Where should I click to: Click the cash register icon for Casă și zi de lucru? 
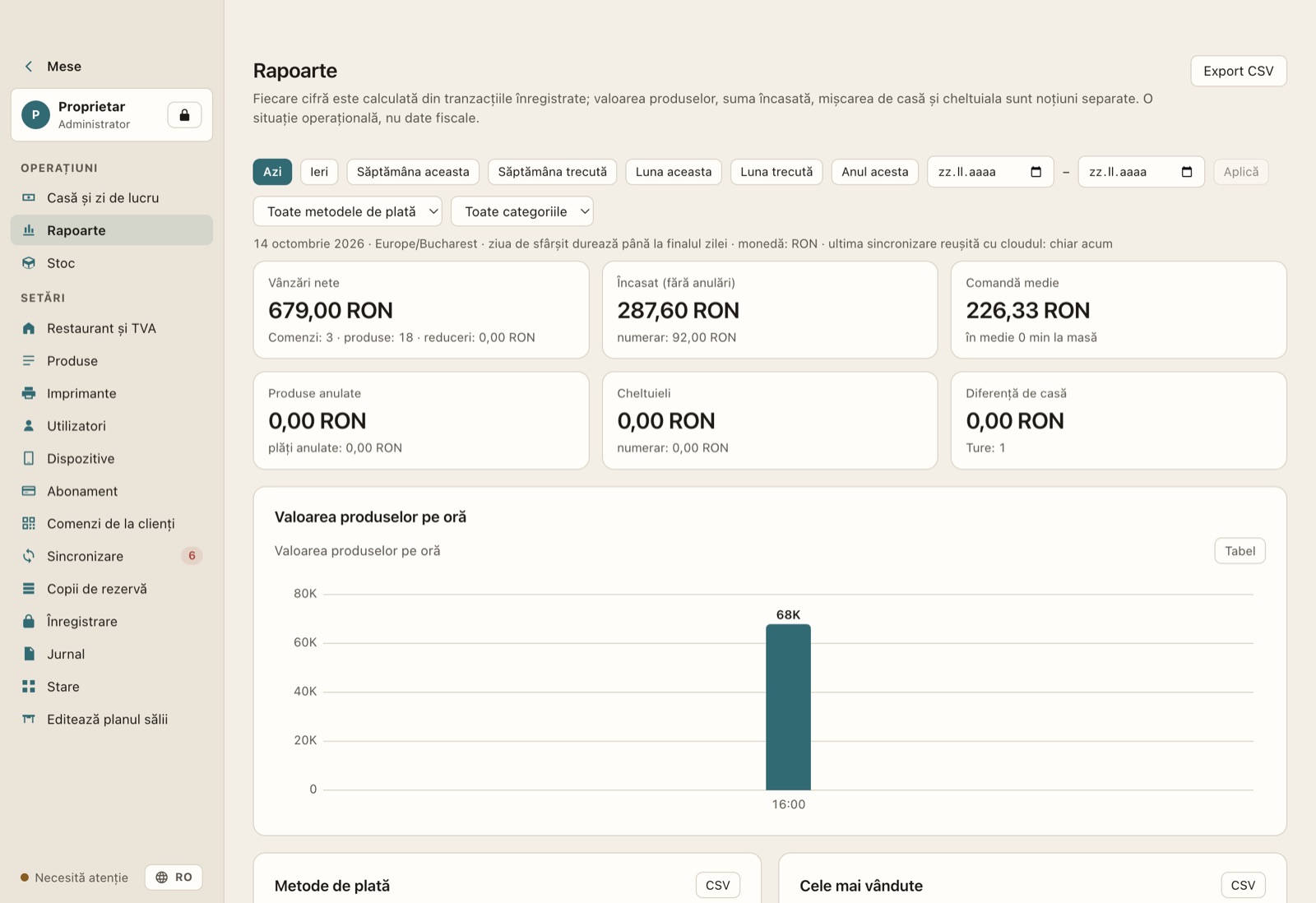[29, 198]
